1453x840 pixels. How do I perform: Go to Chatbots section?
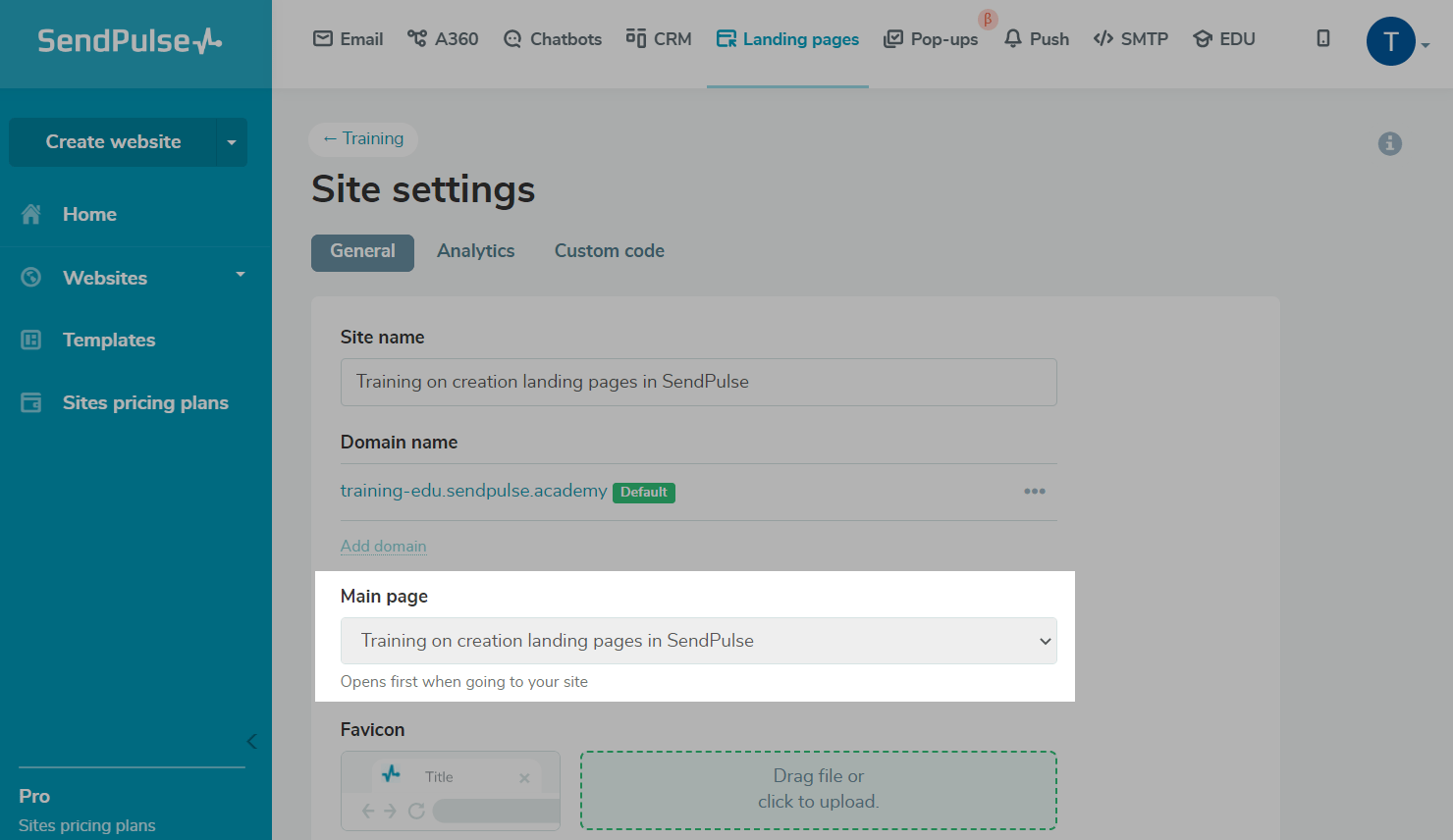[552, 39]
